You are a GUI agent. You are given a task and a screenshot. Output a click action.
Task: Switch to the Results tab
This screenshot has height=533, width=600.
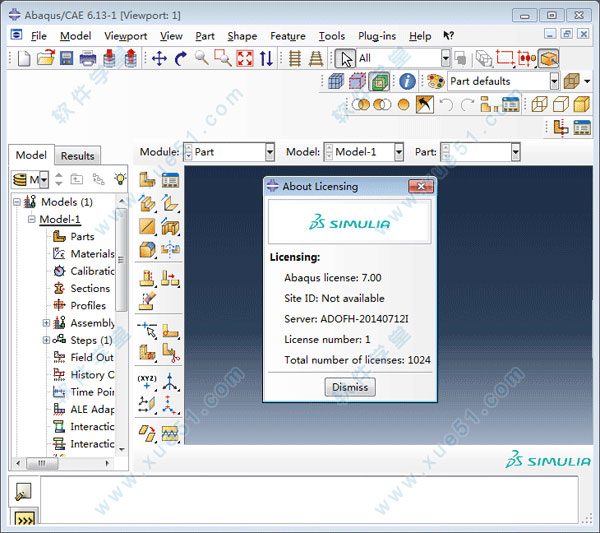click(x=77, y=156)
